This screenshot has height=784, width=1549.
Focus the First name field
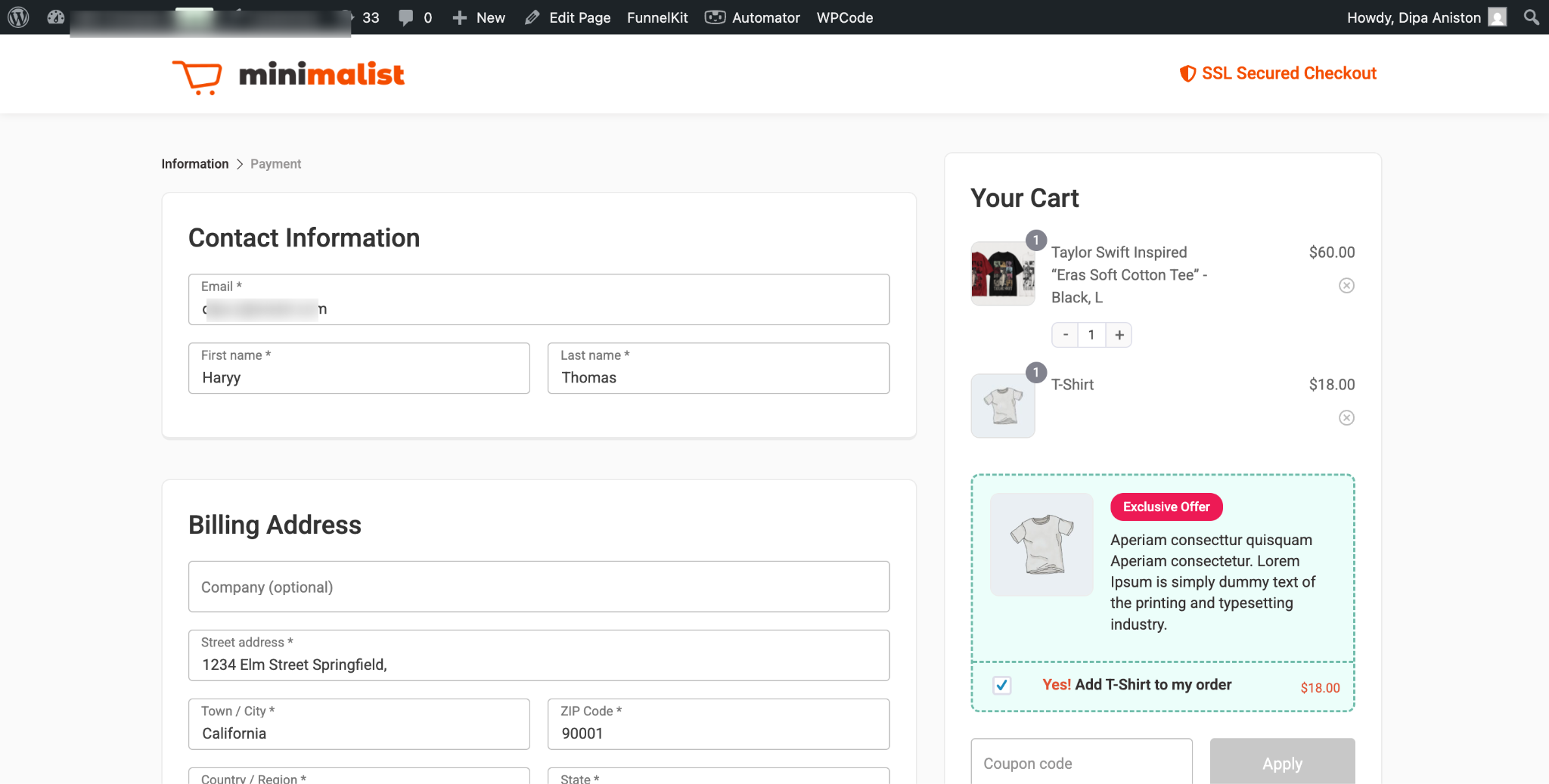click(x=359, y=368)
